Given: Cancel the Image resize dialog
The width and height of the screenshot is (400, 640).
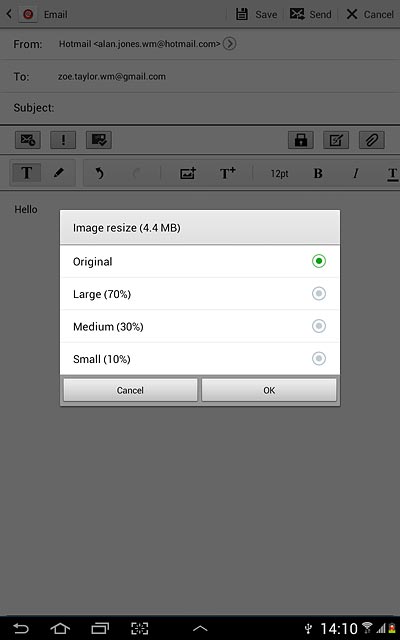Looking at the screenshot, I should (130, 390).
